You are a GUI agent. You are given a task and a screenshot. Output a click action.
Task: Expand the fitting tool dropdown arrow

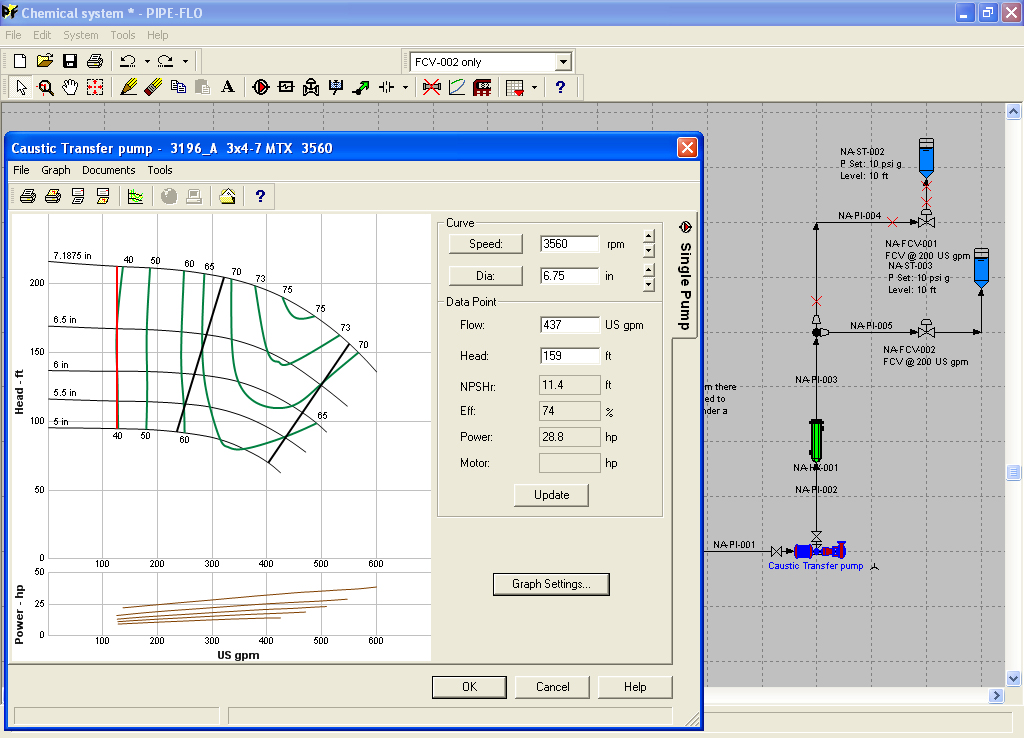pos(406,87)
